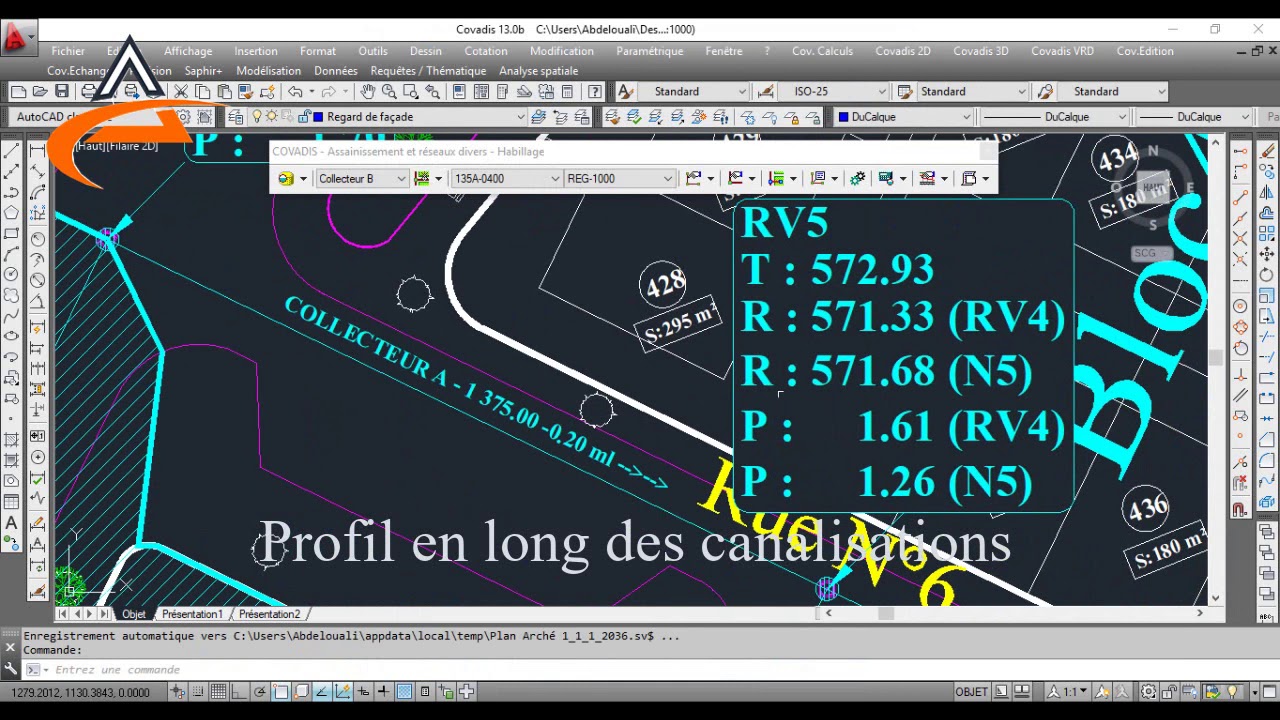Open the Properties palette icon
This screenshot has width=1280, height=720.
click(x=459, y=91)
